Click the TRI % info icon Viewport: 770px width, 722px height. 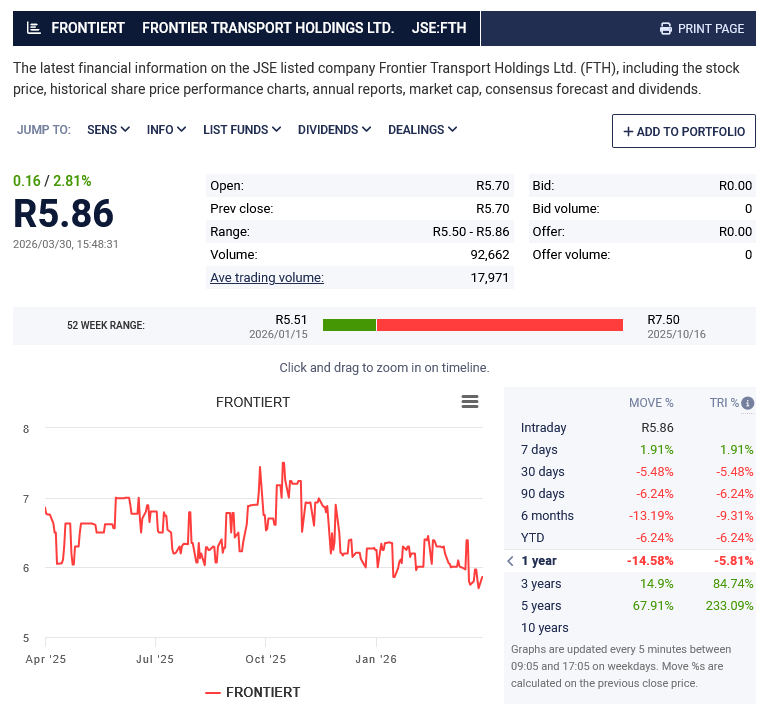(x=747, y=403)
